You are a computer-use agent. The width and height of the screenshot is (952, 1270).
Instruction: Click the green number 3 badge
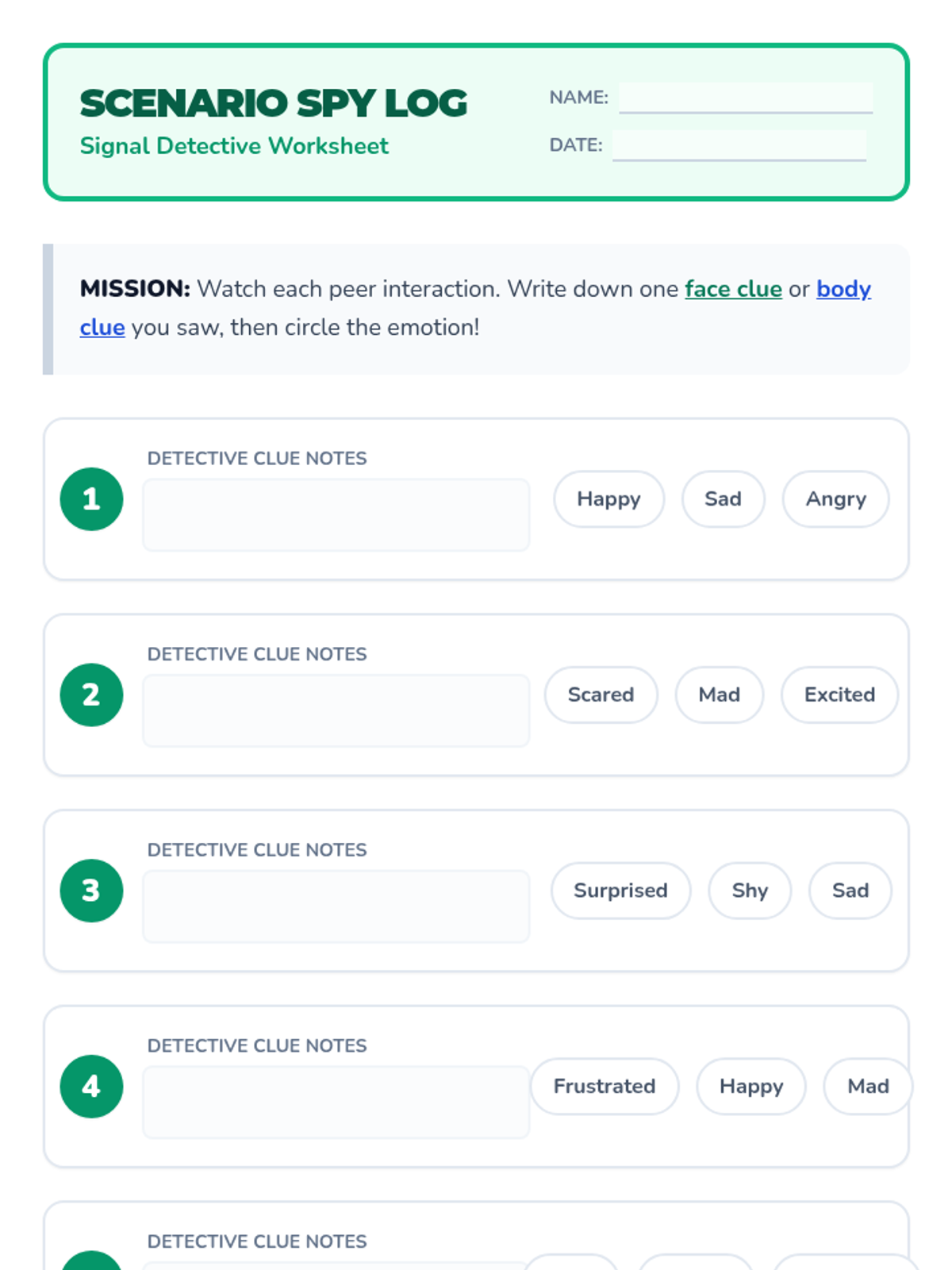[x=91, y=891]
